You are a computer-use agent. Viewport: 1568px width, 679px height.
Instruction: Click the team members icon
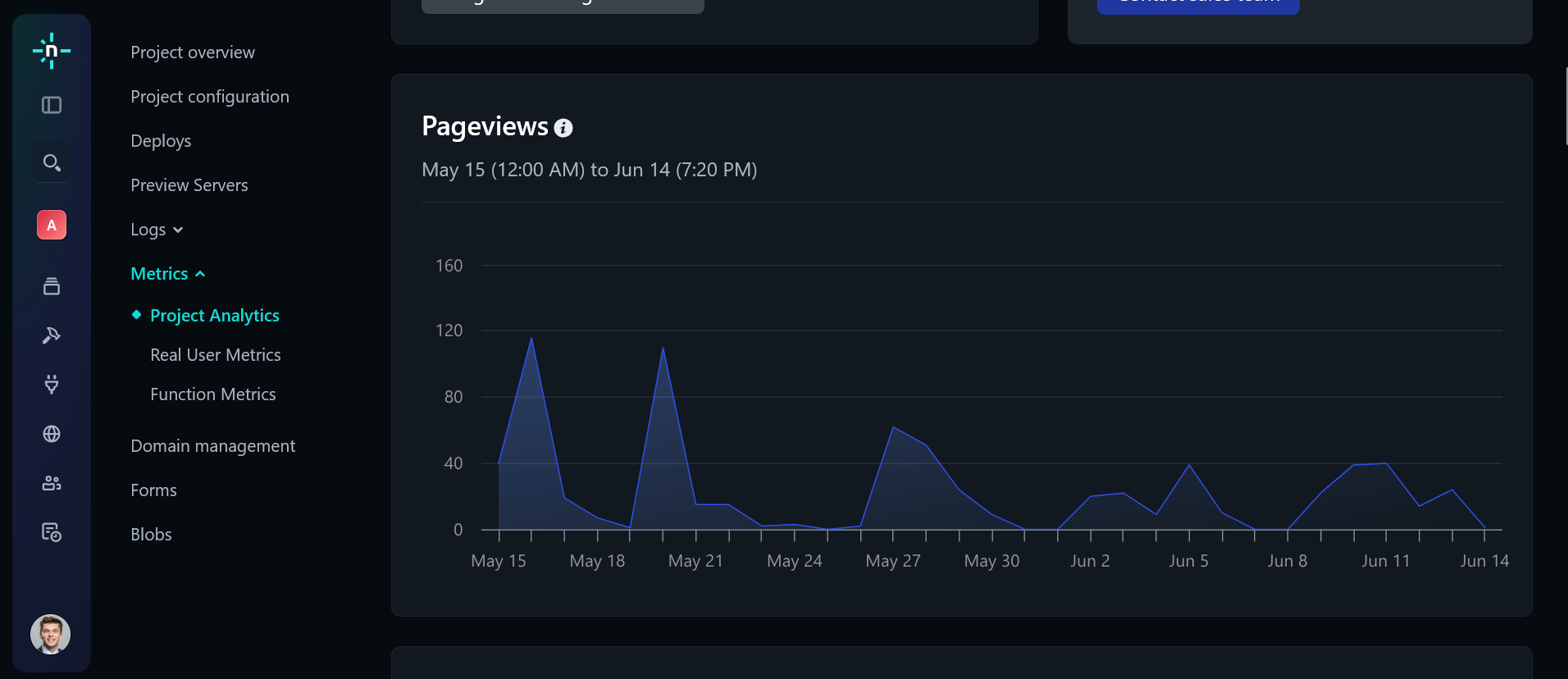click(51, 483)
